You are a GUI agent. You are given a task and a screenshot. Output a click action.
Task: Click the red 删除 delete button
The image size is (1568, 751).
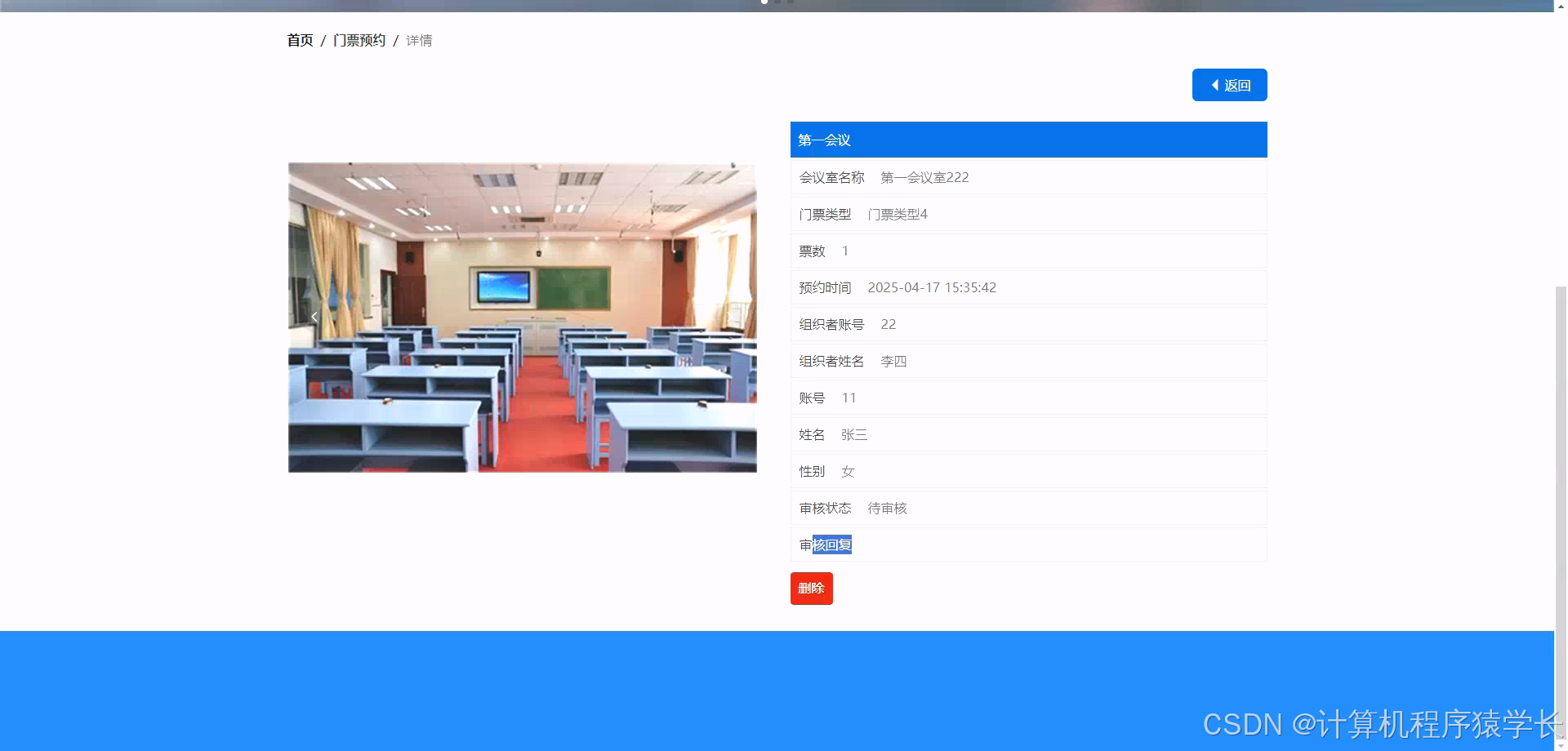(x=811, y=588)
